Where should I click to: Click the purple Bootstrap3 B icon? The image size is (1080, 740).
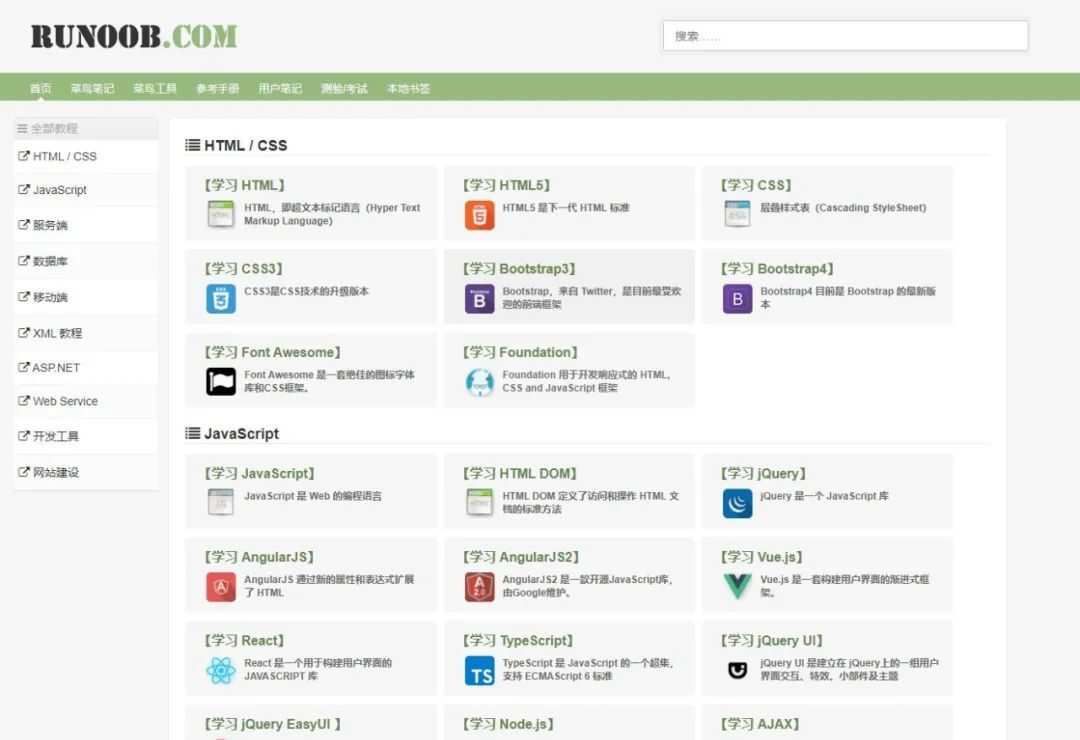(x=480, y=298)
